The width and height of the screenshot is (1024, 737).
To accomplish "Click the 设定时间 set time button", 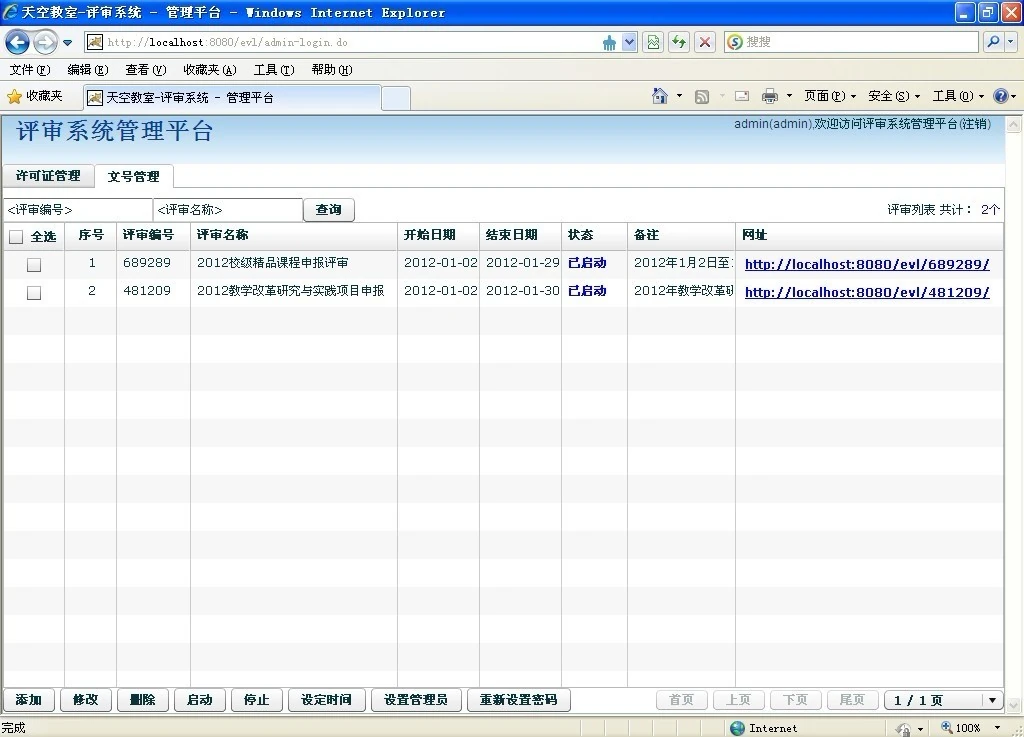I will (327, 700).
